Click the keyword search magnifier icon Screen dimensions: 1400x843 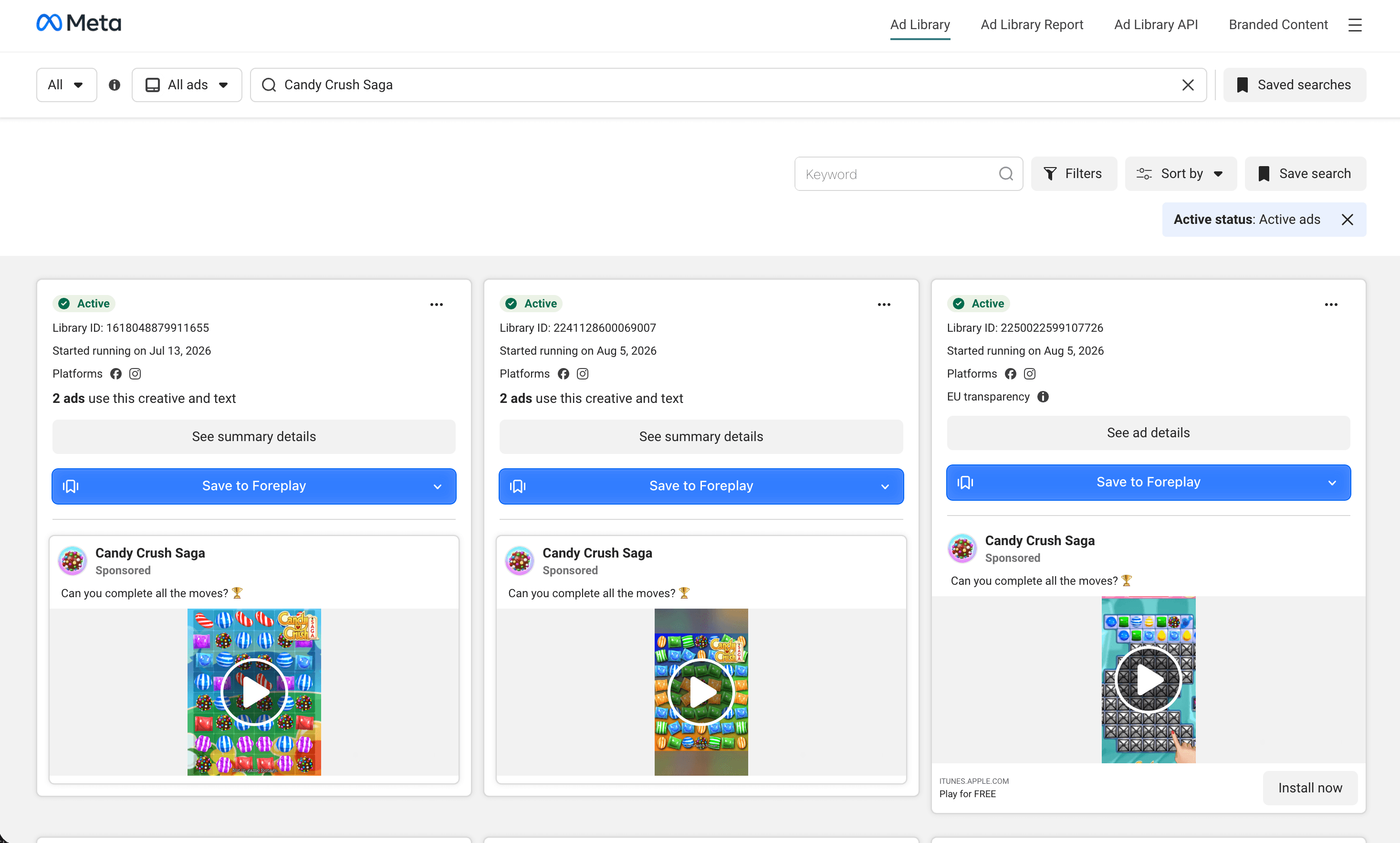point(1005,174)
